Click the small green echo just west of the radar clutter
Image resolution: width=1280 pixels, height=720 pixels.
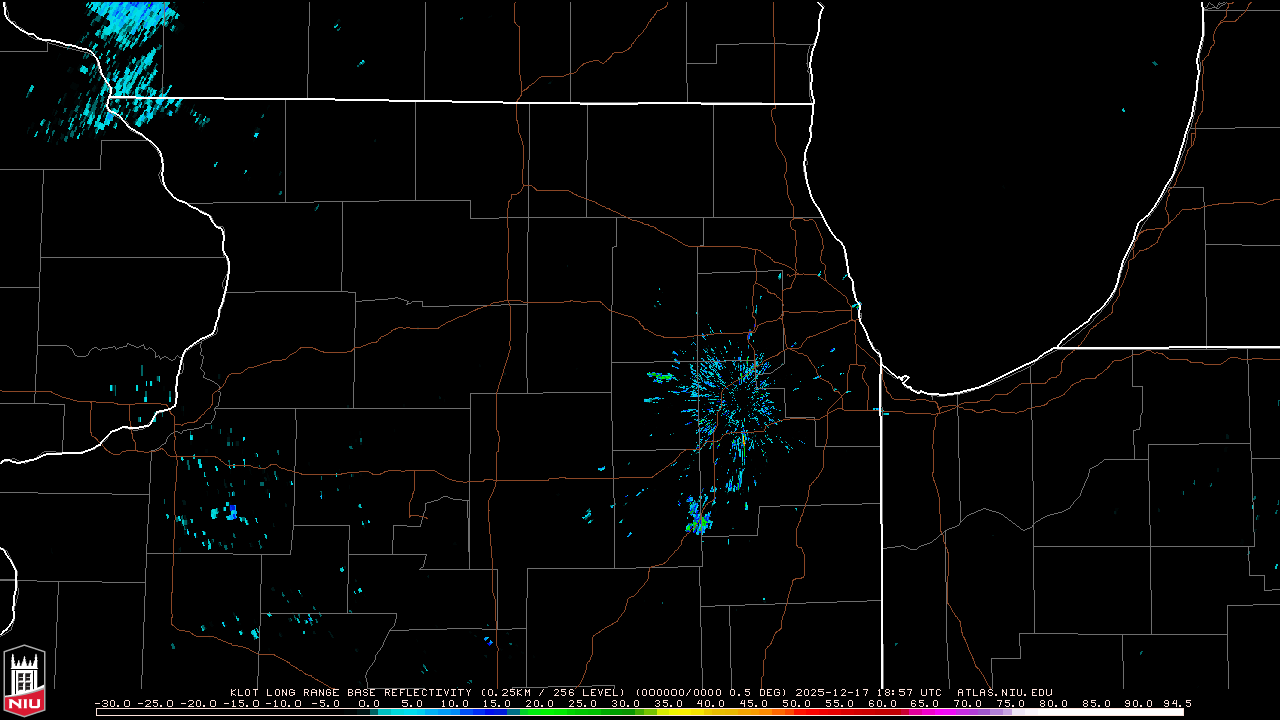tap(663, 377)
